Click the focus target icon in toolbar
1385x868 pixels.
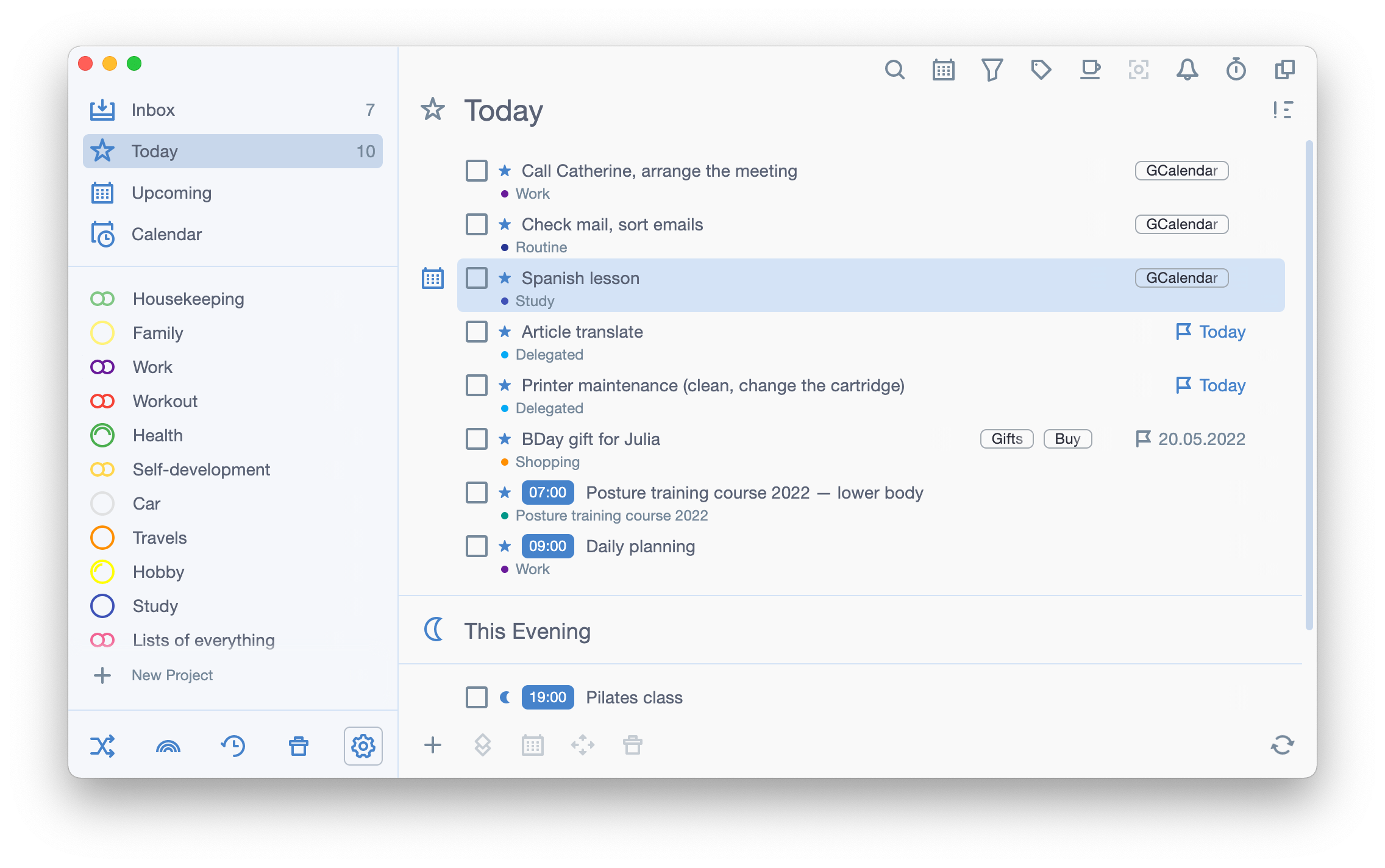pos(1138,70)
